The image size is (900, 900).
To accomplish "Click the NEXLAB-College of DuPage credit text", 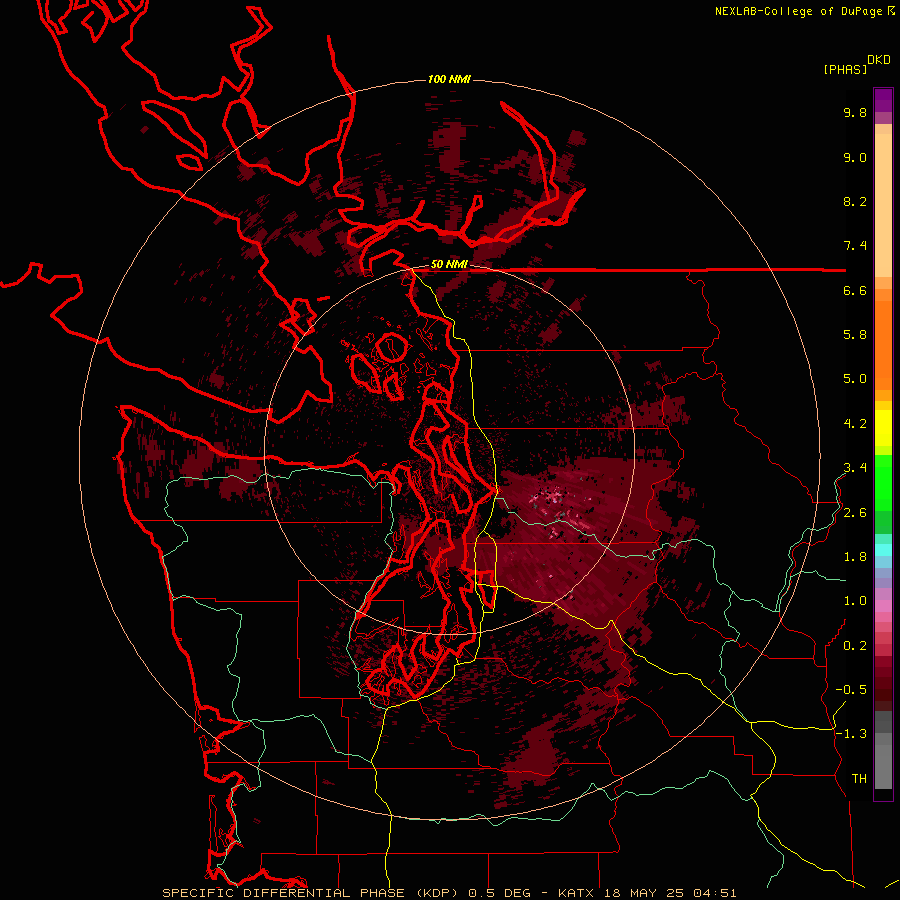I will point(799,11).
